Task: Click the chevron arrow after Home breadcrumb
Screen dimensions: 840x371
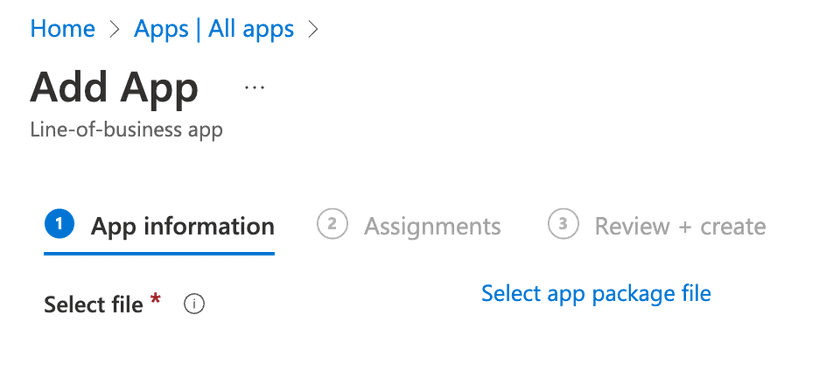Action: click(114, 29)
